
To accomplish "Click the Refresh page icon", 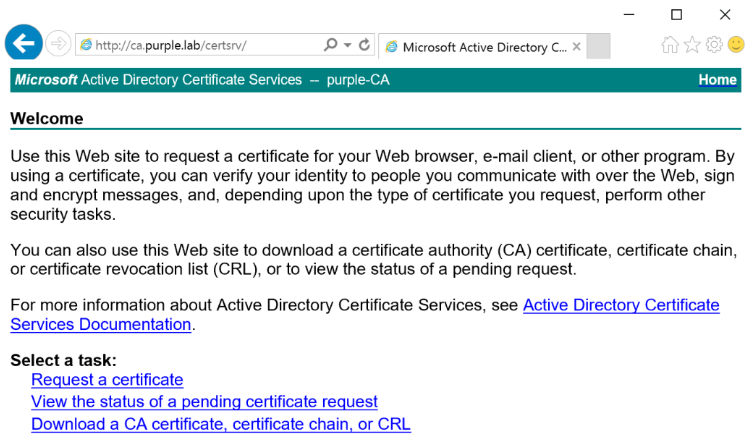I will pos(364,45).
